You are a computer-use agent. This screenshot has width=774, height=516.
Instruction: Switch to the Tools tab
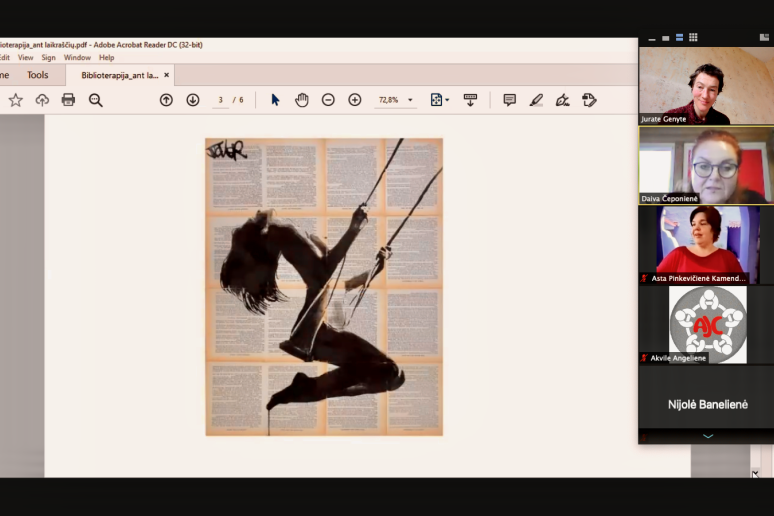[38, 75]
